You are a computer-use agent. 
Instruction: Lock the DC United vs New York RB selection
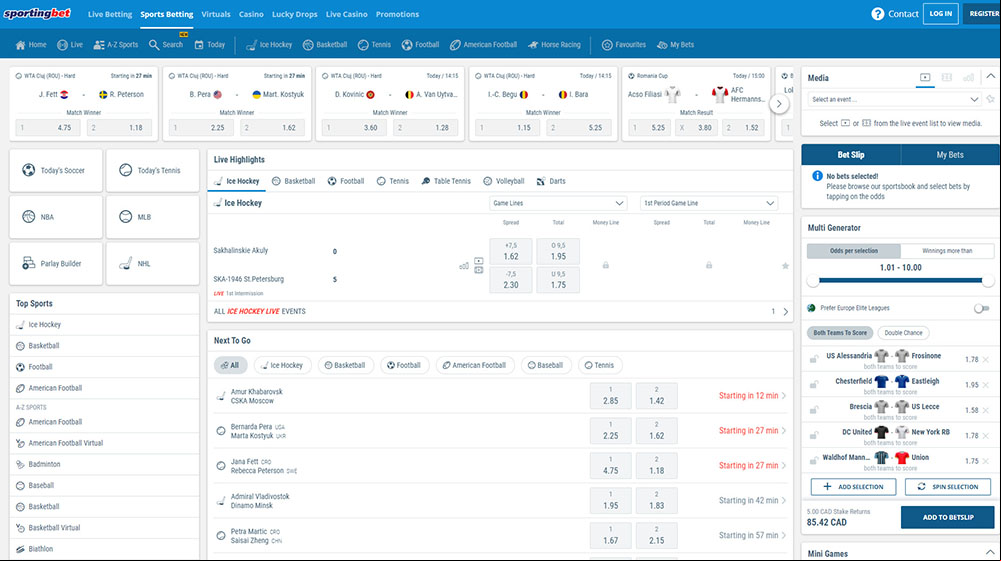click(814, 435)
